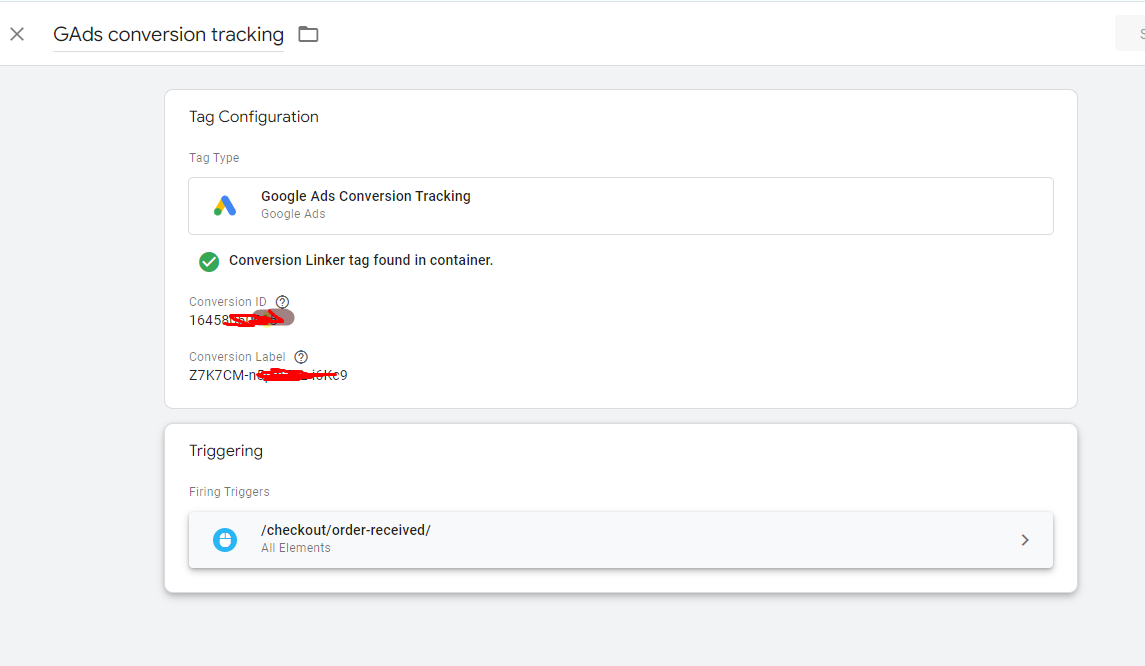Click the Firing Triggers label

(x=229, y=491)
